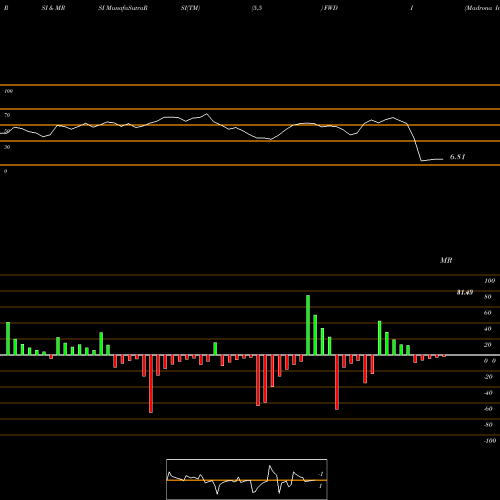The image size is (500, 500).
Task: Click the -1 label in the mini chart
Action: click(x=321, y=474)
